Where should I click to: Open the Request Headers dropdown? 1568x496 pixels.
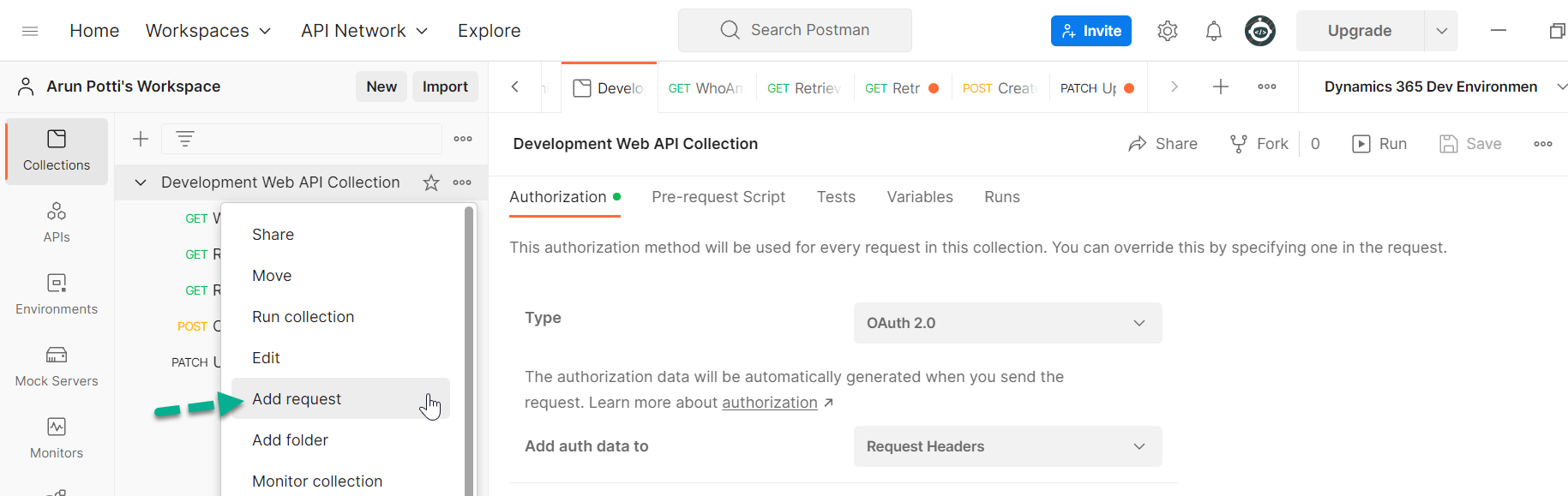(1007, 446)
